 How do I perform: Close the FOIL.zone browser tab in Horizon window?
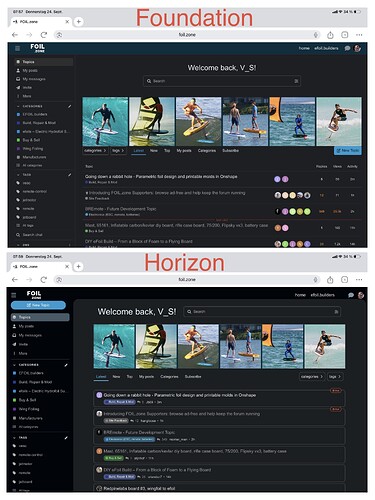point(67,267)
